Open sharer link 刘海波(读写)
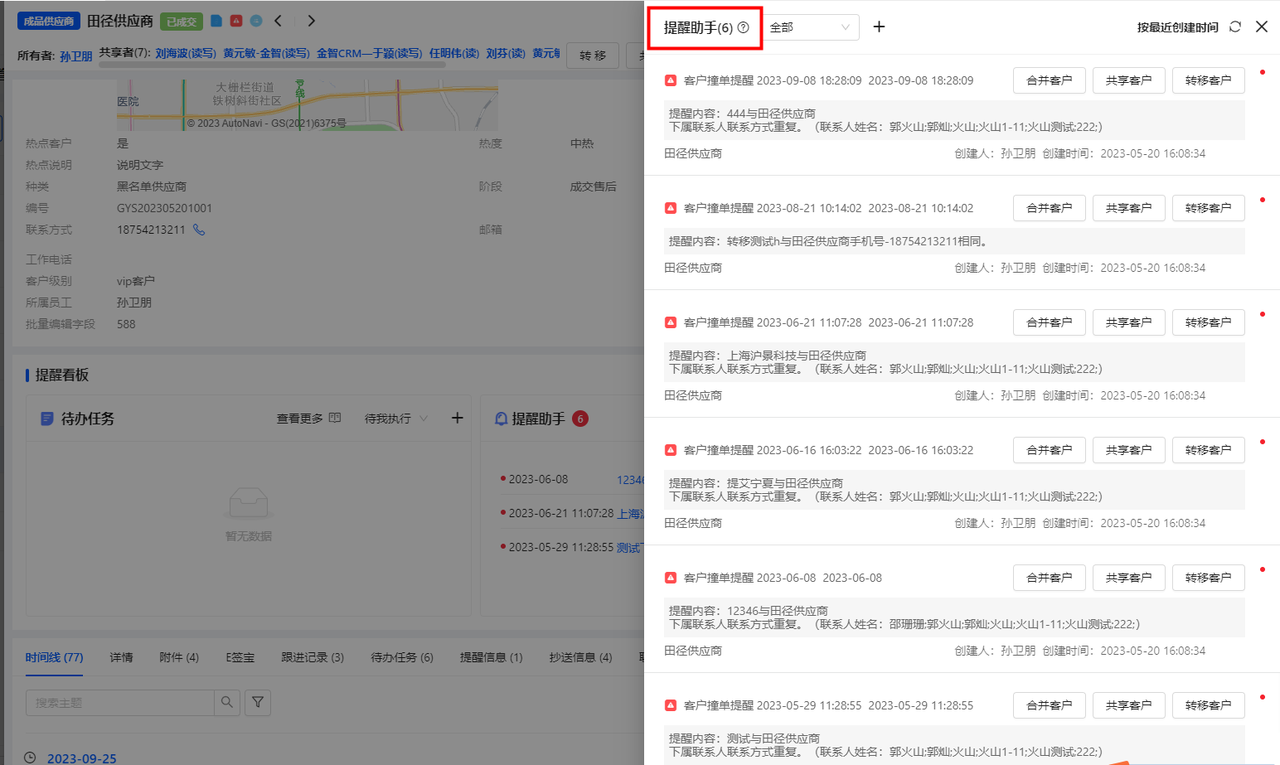Image resolution: width=1280 pixels, height=765 pixels. point(186,53)
